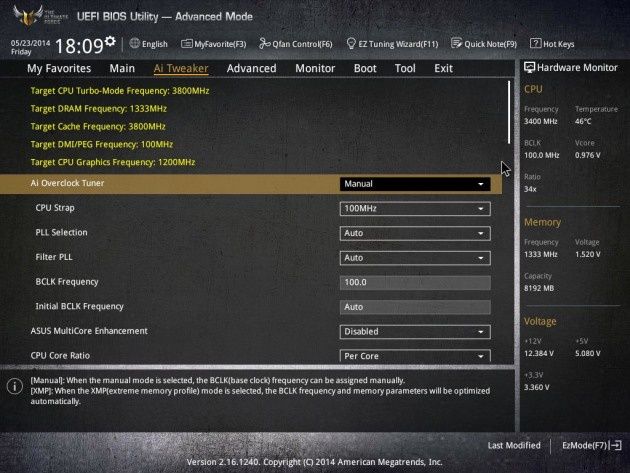Open the Boot tab
Screen dimensions: 630x473
click(365, 68)
